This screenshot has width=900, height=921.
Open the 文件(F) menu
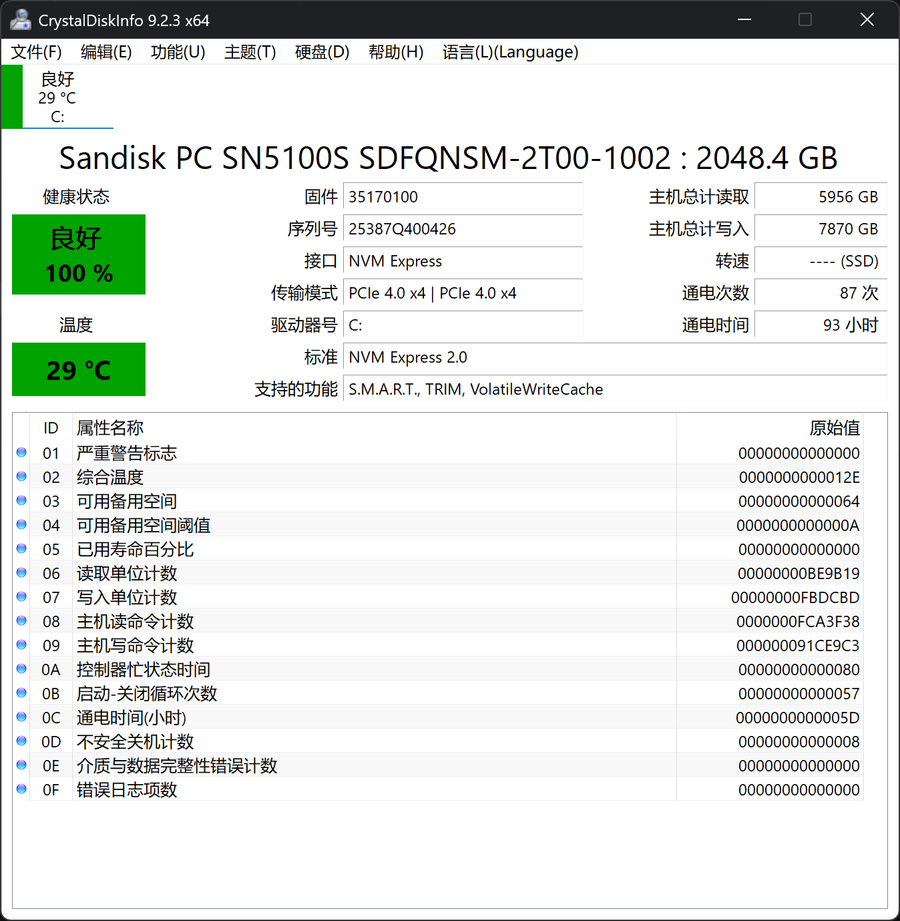pyautogui.click(x=36, y=52)
